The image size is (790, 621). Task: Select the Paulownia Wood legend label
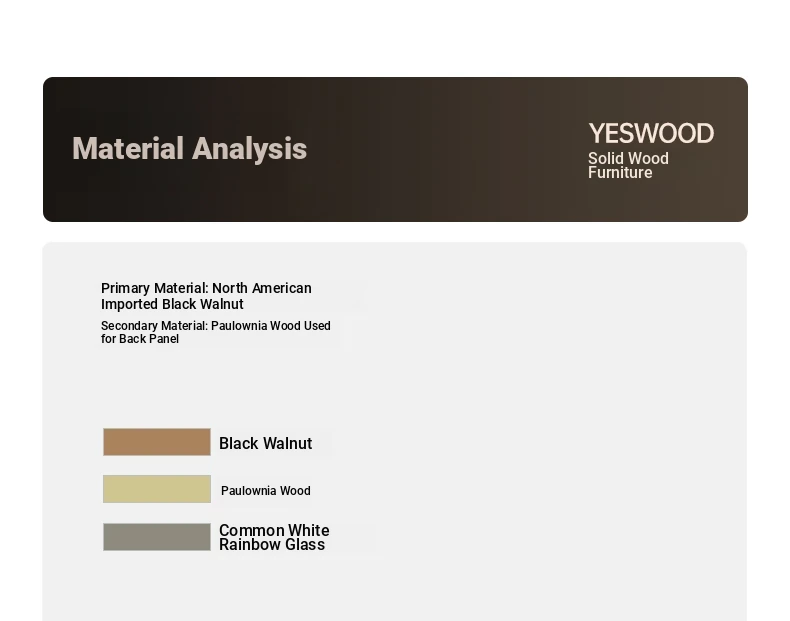[266, 491]
